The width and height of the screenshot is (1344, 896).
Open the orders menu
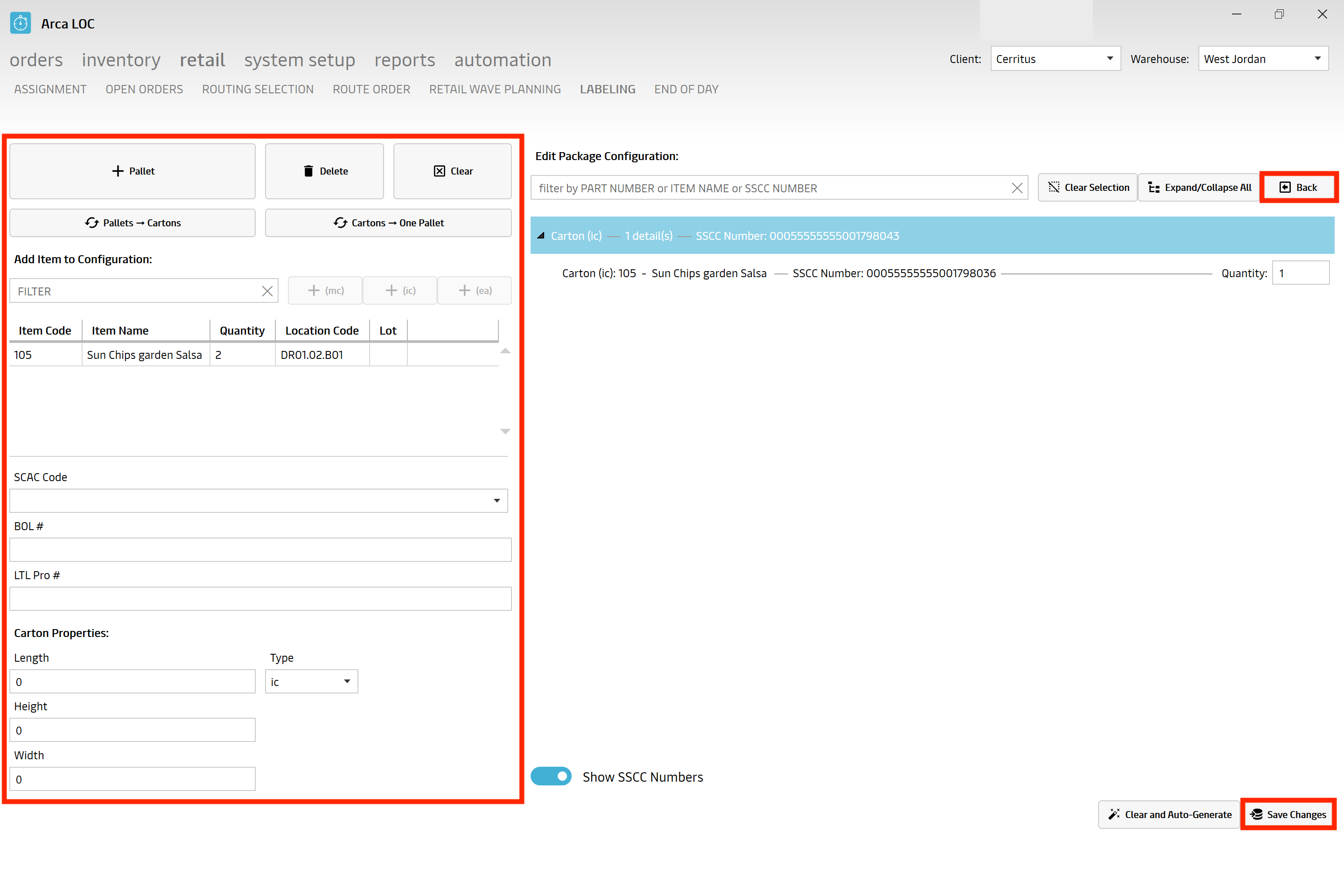(36, 60)
